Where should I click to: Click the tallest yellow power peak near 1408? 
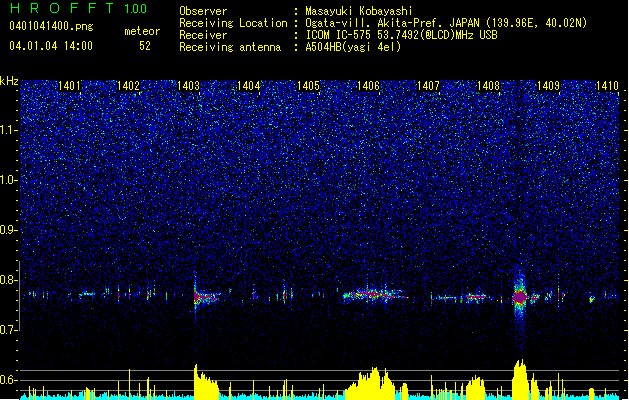520,379
